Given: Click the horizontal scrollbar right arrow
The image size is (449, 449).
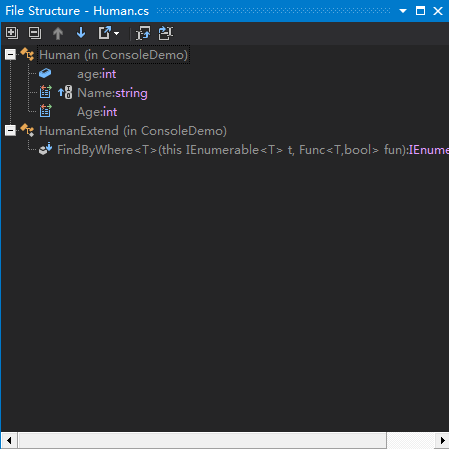Looking at the screenshot, I should [x=442, y=440].
